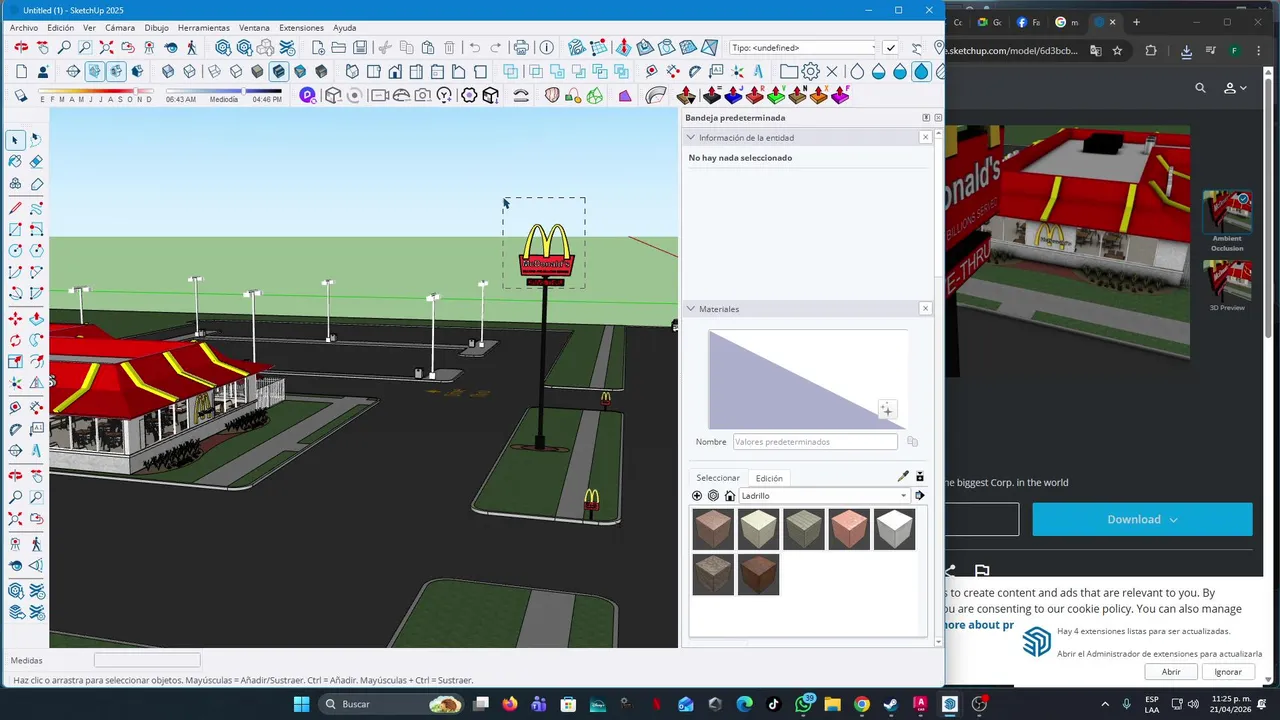Open the account menu chevron in browser page

(x=1243, y=88)
